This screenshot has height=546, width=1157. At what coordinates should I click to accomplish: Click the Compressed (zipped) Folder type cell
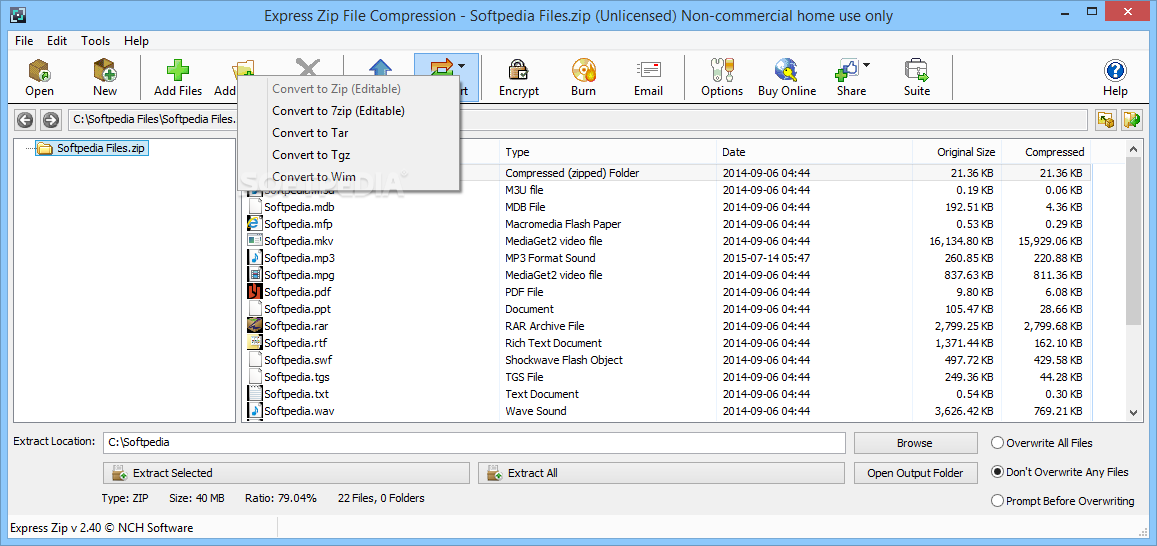(x=572, y=173)
